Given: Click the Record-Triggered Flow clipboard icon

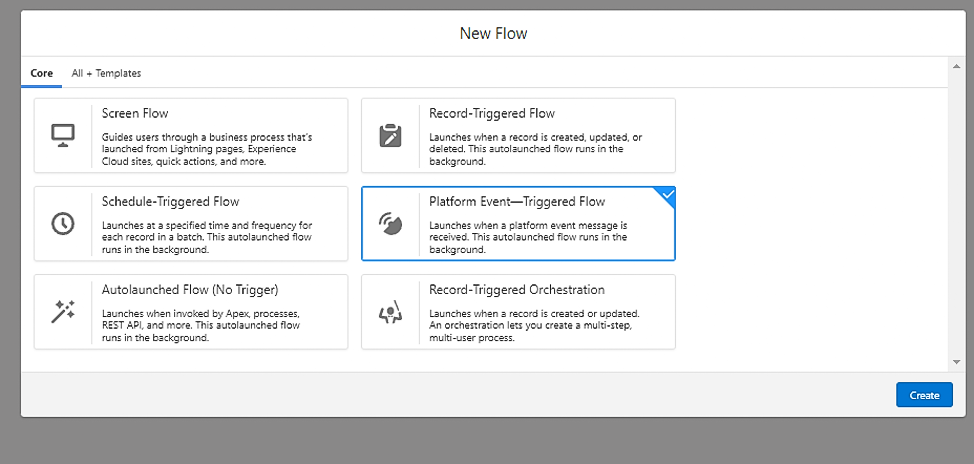Looking at the screenshot, I should pyautogui.click(x=390, y=135).
